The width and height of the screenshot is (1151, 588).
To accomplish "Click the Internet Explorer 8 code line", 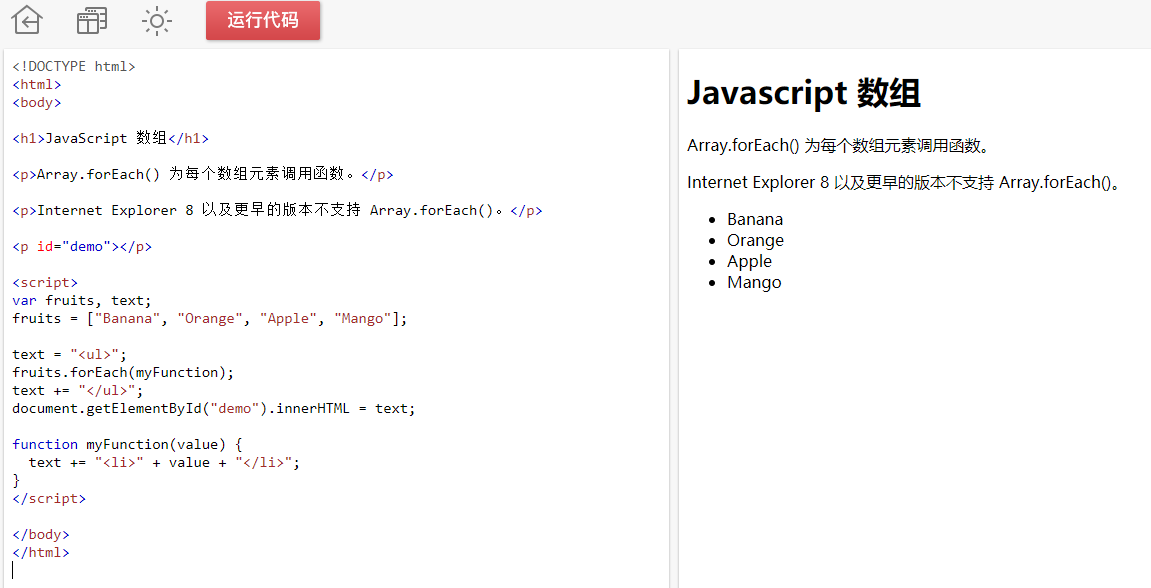I will [277, 210].
